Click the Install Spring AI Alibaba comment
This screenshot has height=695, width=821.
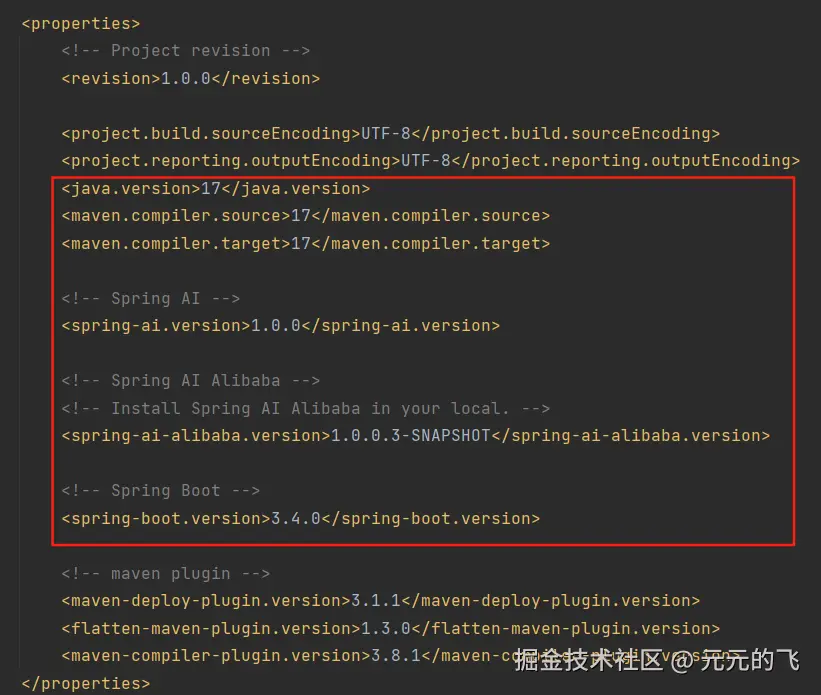305,408
